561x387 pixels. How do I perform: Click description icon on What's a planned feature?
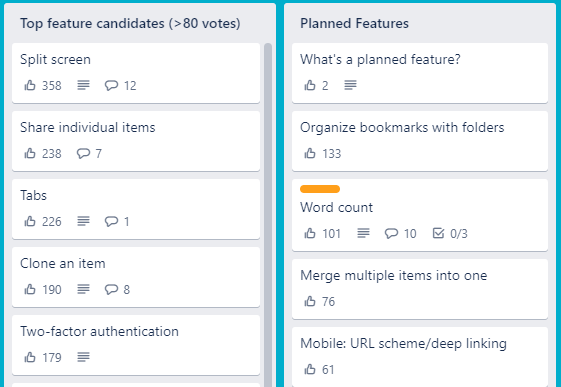click(x=350, y=85)
